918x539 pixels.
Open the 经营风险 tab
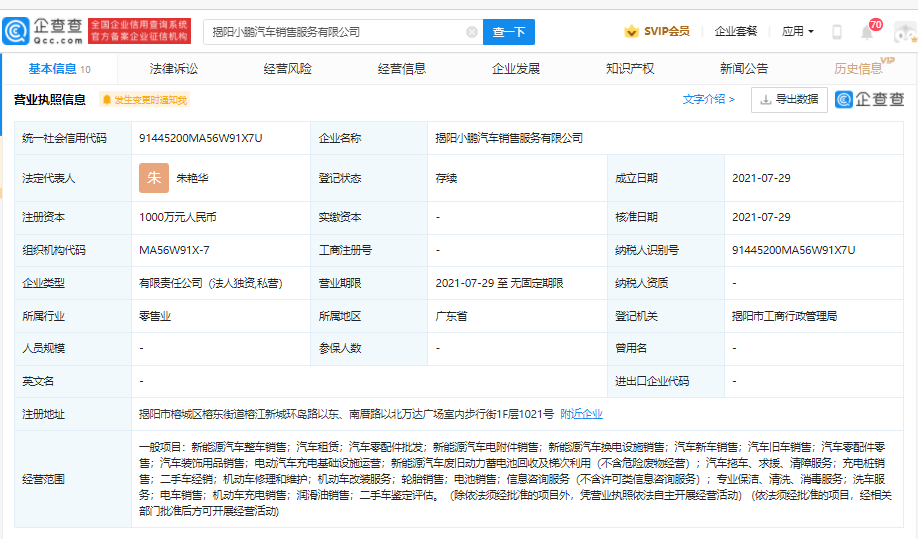[287, 69]
